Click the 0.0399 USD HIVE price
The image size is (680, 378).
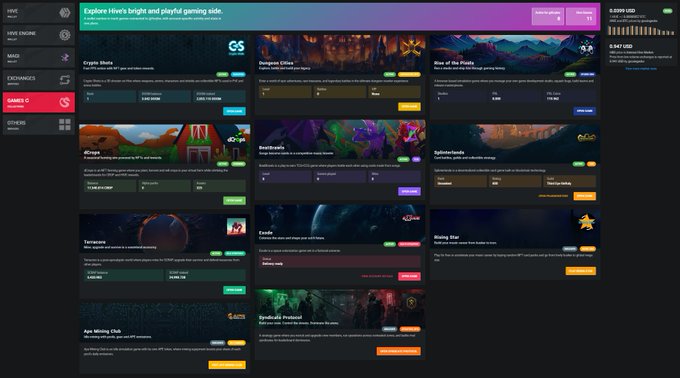tap(622, 10)
